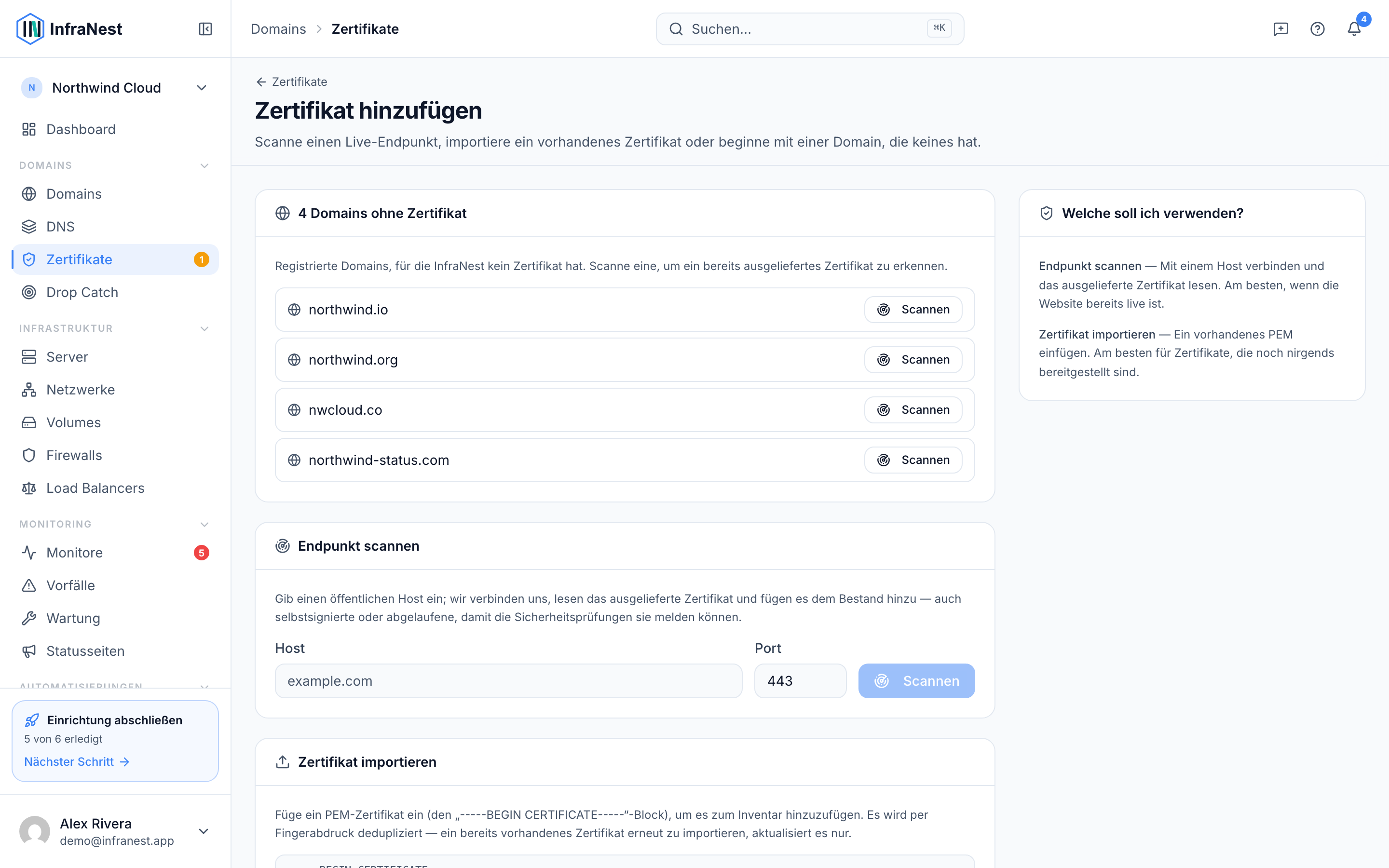Screen dimensions: 1389x868
Task: Scan the northwind-status.com domain
Action: [913, 460]
